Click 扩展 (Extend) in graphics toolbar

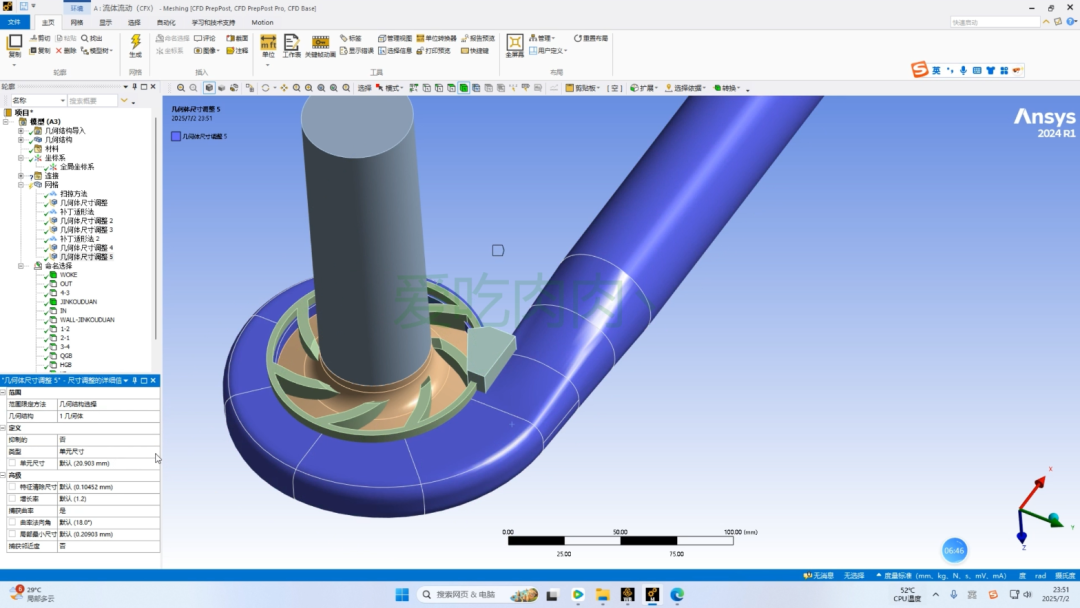coord(644,88)
